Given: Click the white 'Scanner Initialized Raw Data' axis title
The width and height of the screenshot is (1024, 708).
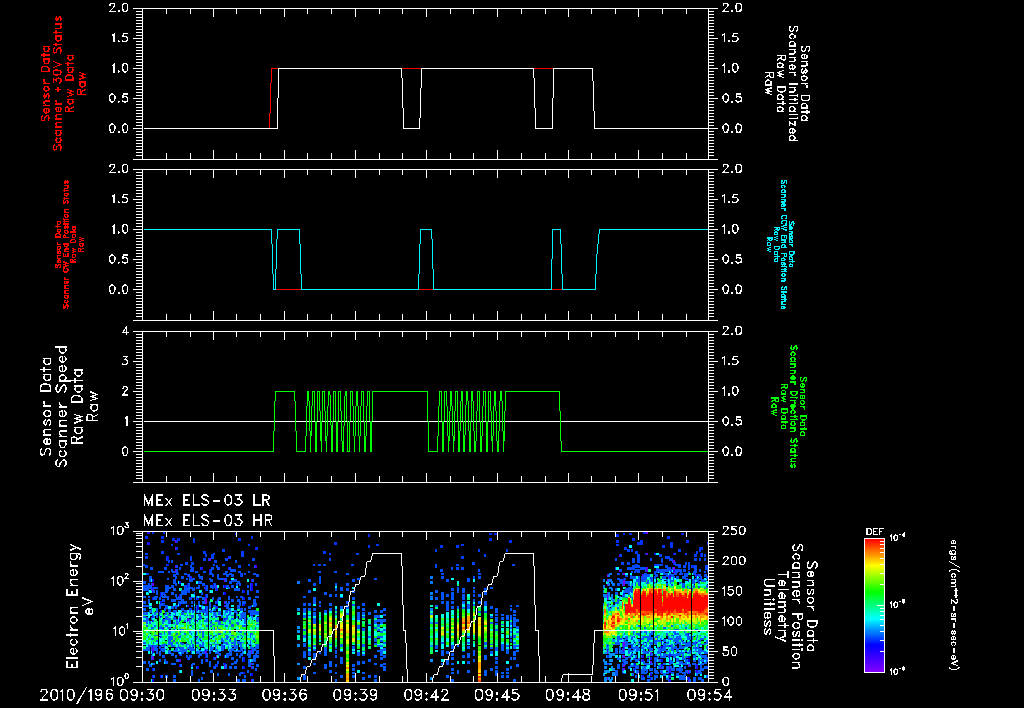Looking at the screenshot, I should tap(787, 84).
